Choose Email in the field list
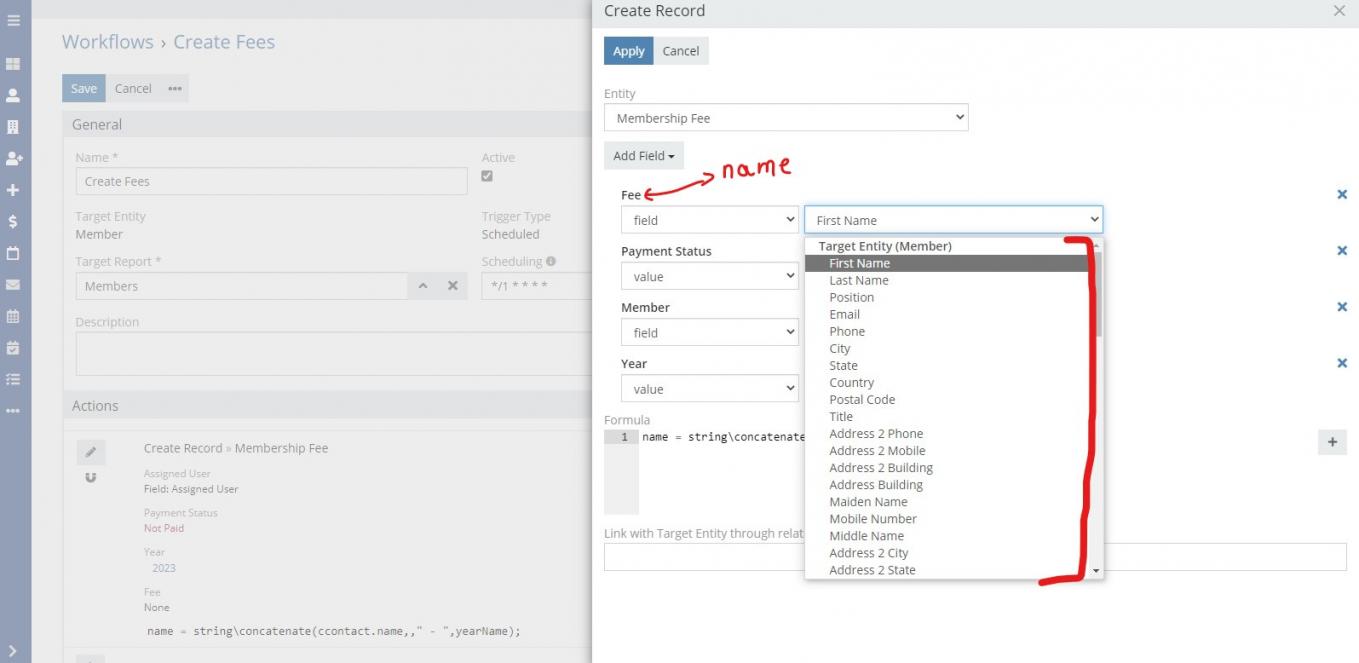 point(844,315)
